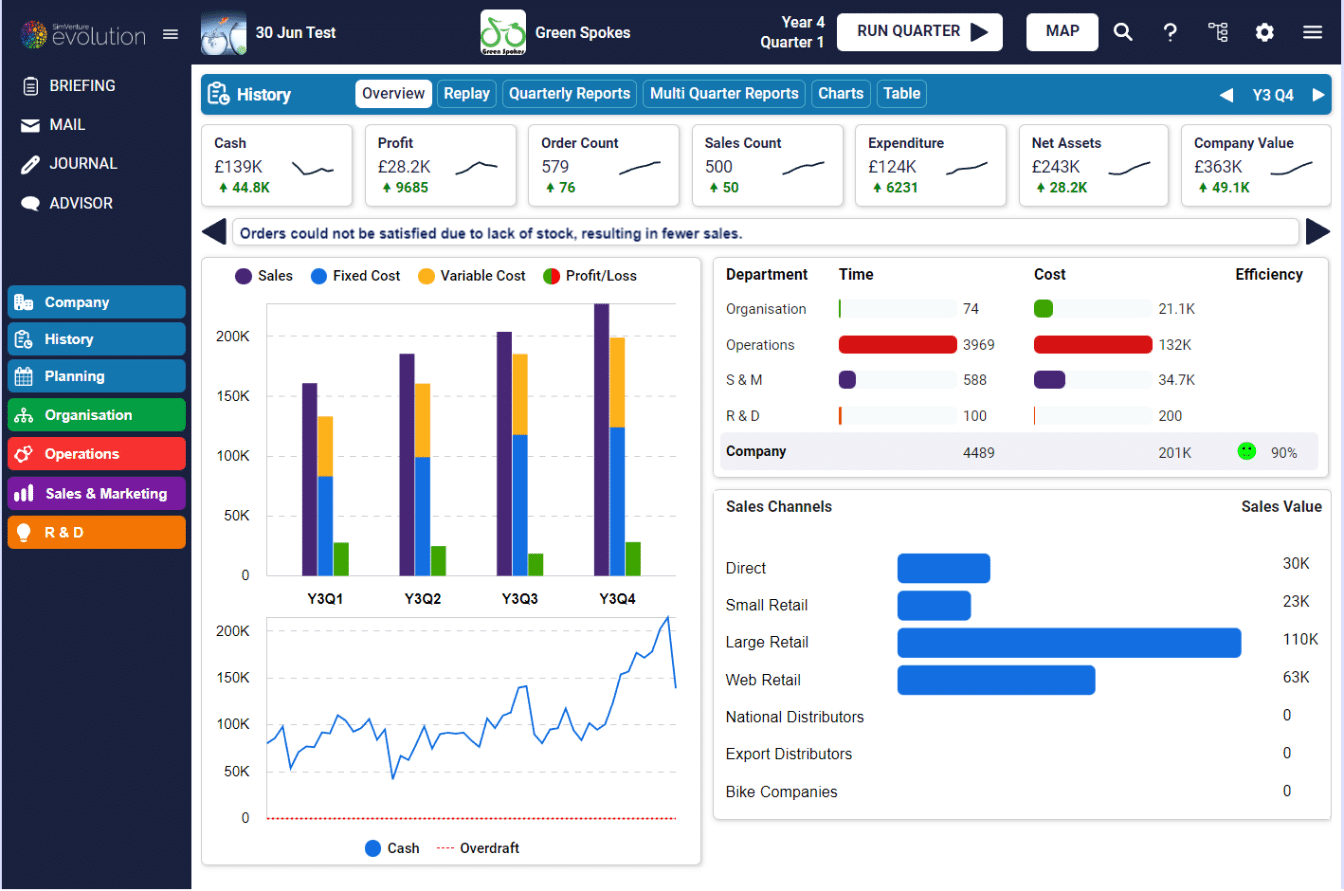Toggle the Variable Cost legend entry
Viewport: 1344px width, 891px height.
[x=471, y=275]
